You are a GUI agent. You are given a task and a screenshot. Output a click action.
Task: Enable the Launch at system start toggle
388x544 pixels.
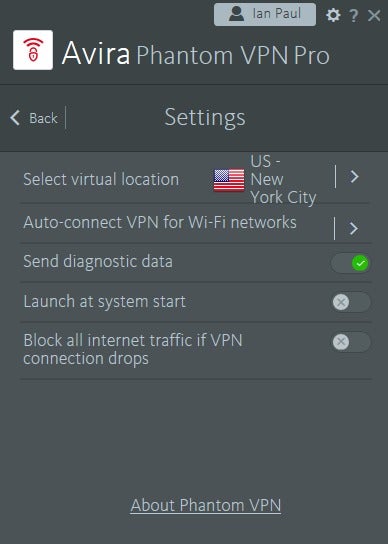click(x=351, y=302)
